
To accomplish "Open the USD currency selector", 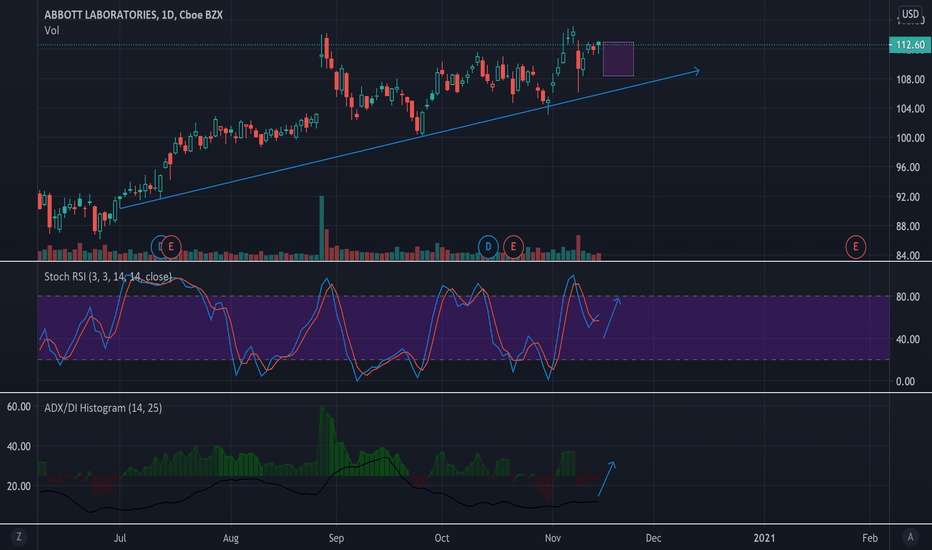I will pyautogui.click(x=910, y=14).
